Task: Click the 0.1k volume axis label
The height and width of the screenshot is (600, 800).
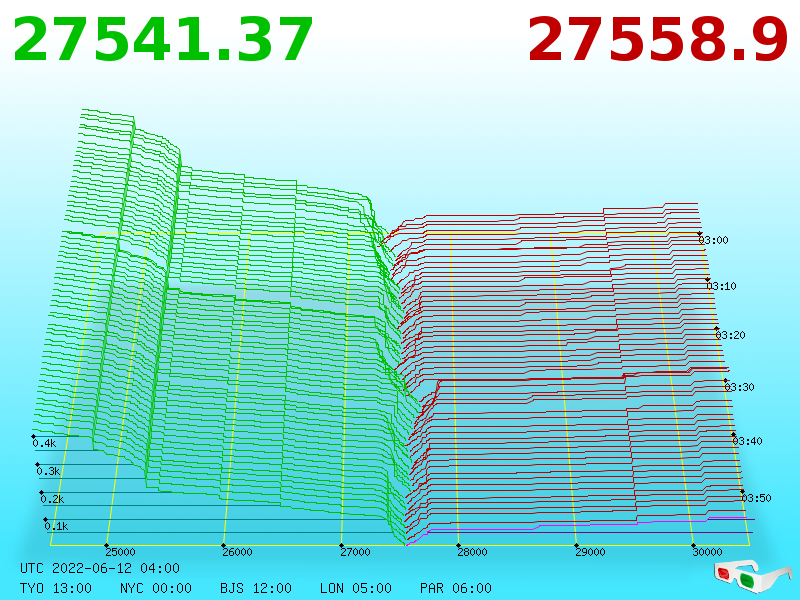Action: pos(56,527)
